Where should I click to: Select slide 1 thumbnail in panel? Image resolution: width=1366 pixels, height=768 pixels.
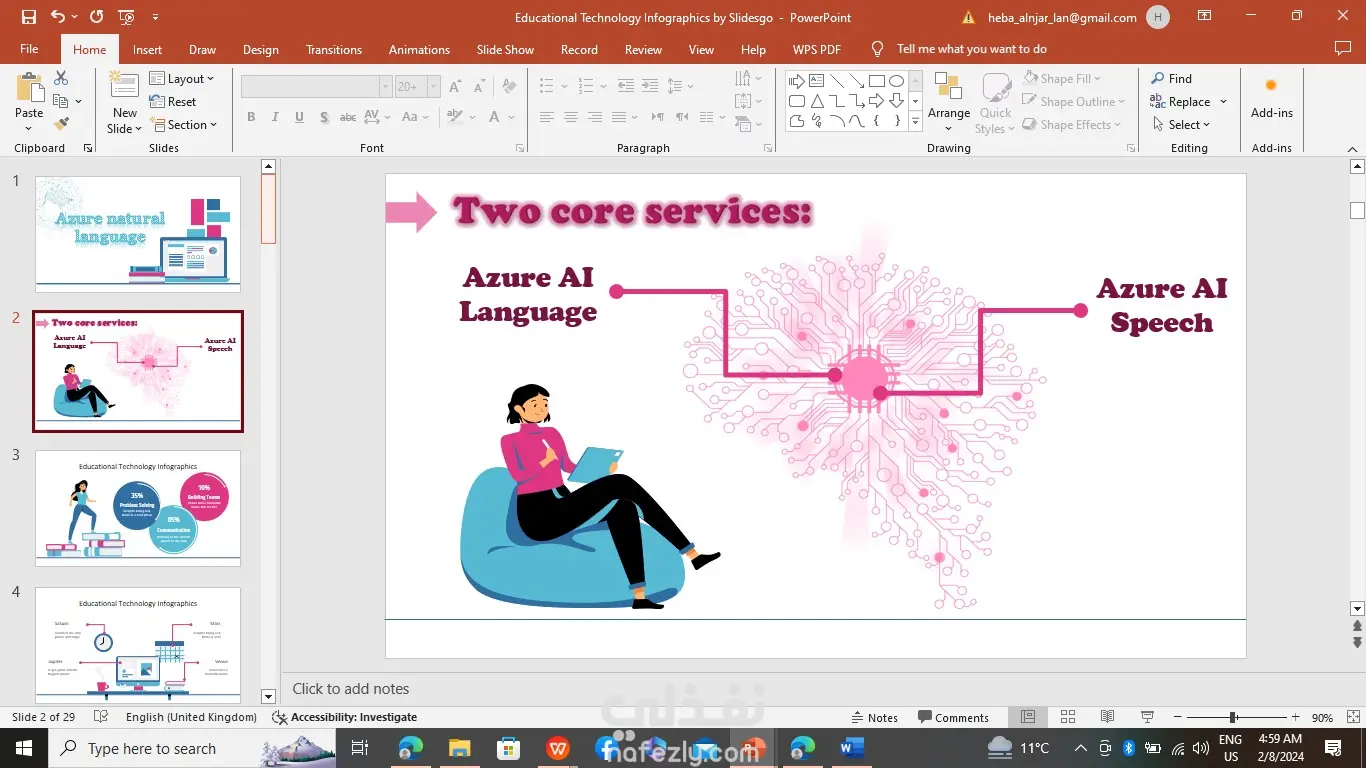click(x=138, y=234)
